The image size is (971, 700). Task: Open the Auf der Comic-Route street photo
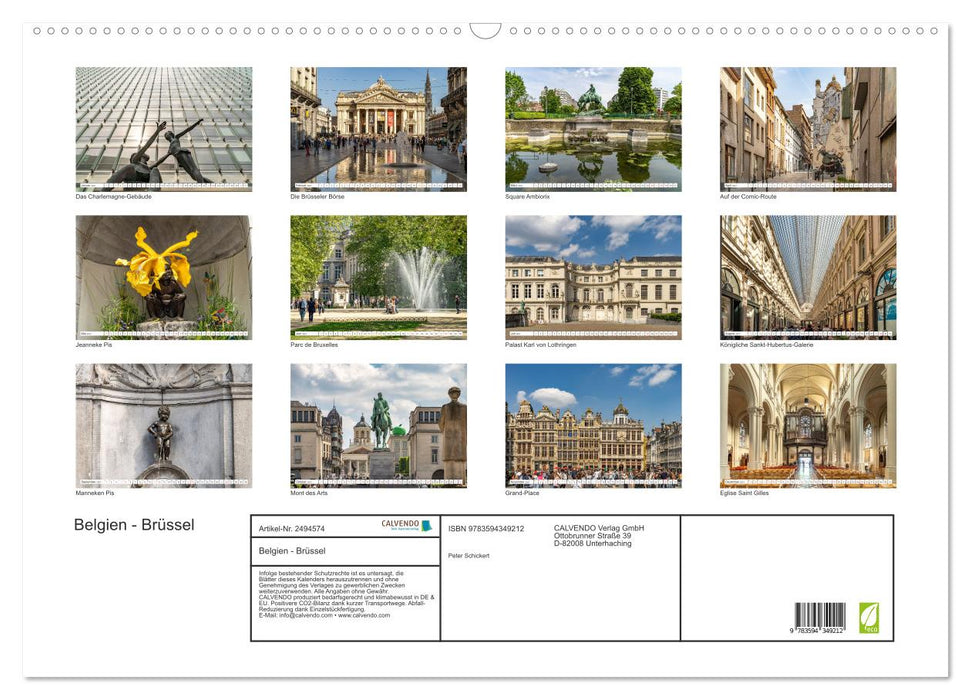click(x=808, y=129)
